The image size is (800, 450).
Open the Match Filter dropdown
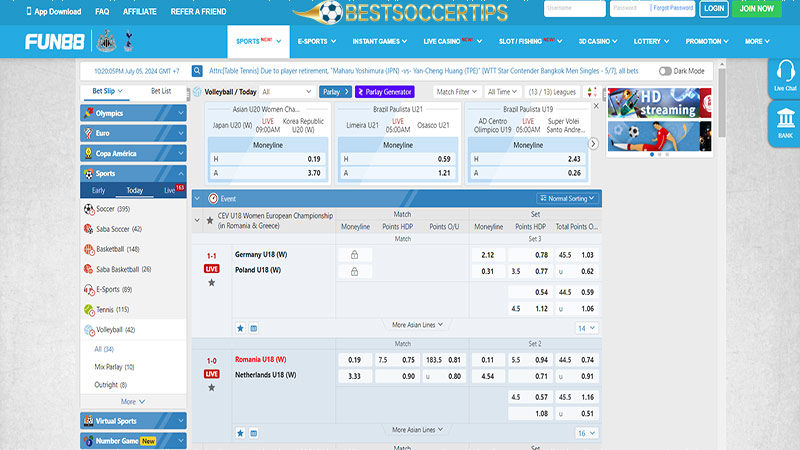[456, 92]
